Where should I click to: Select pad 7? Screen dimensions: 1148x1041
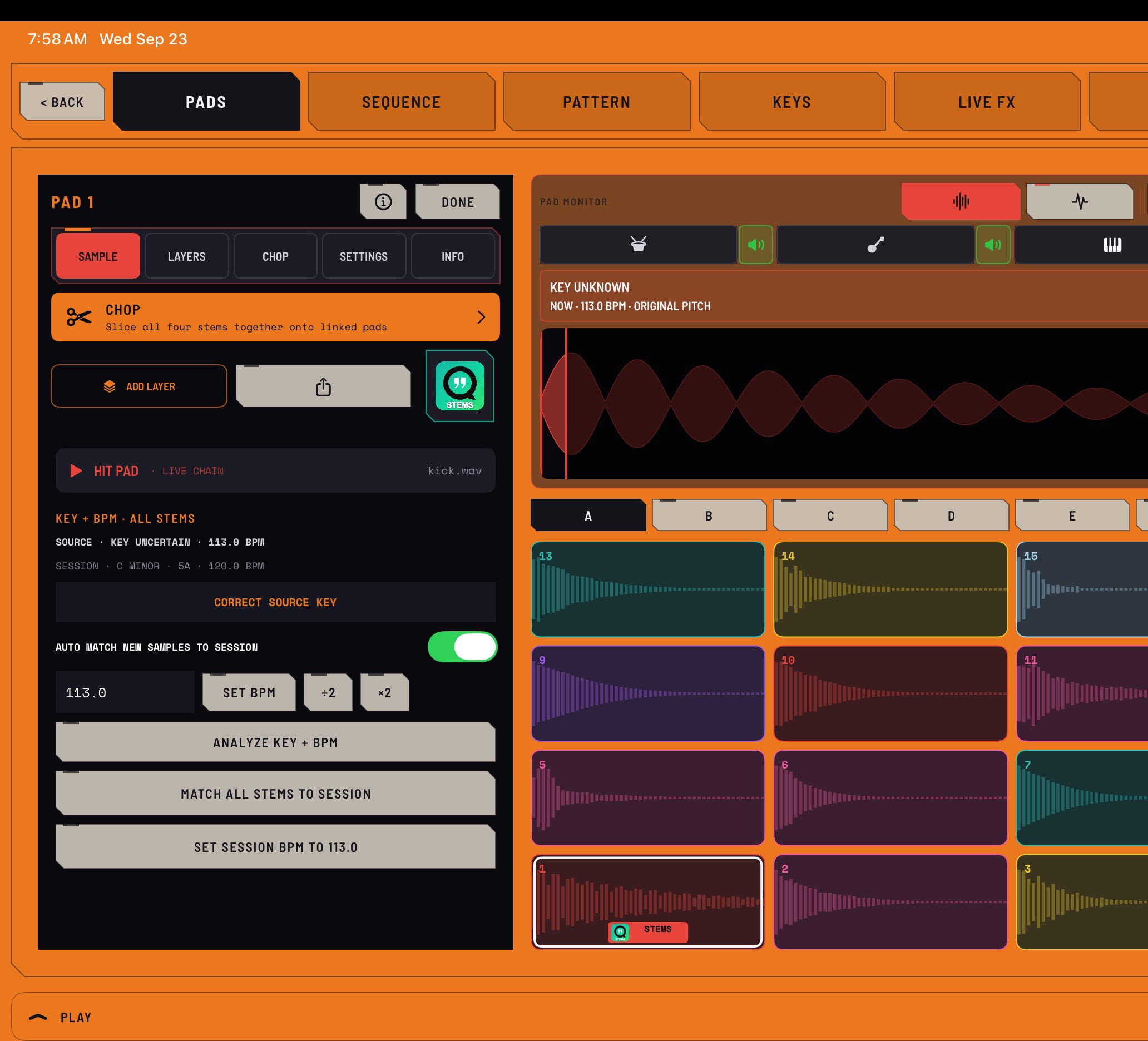[1082, 798]
